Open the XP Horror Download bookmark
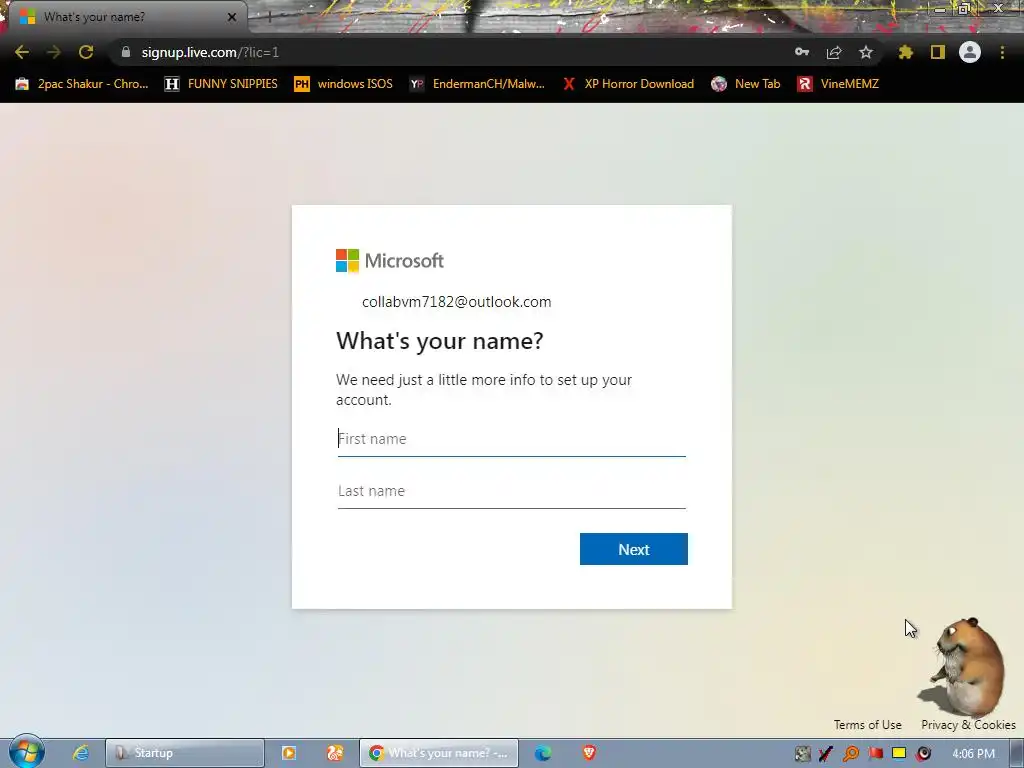The image size is (1024, 768). [628, 84]
